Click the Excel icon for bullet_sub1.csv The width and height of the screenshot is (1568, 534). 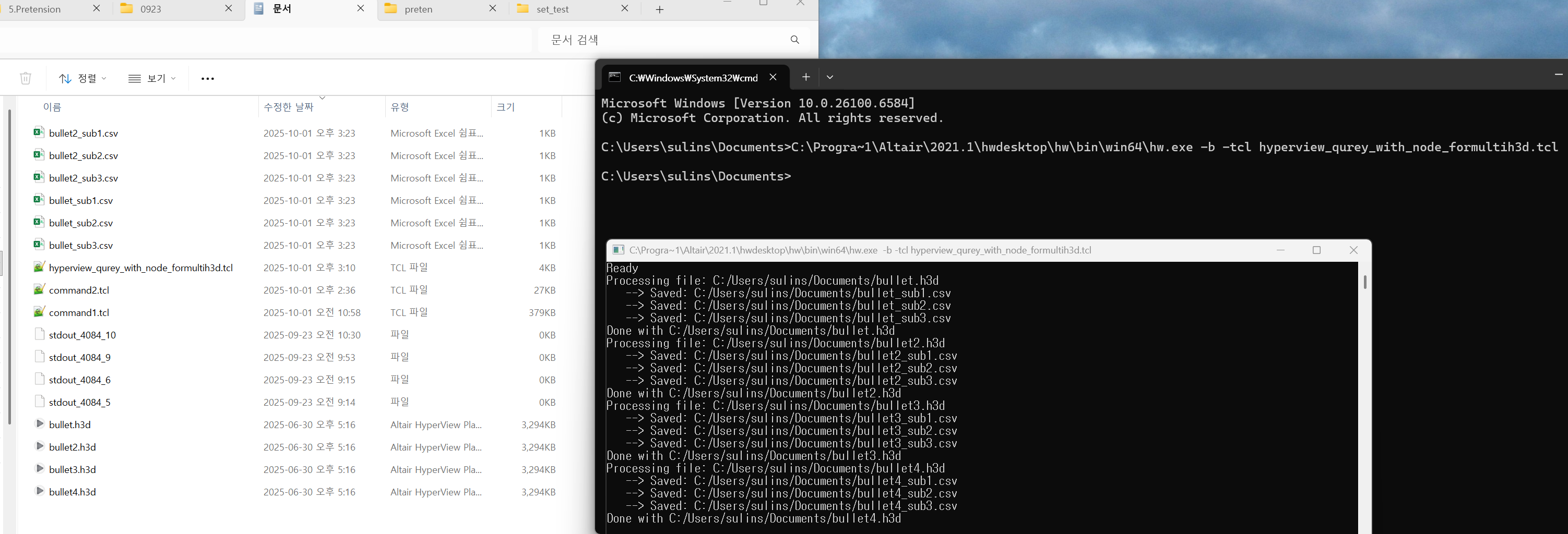[39, 200]
